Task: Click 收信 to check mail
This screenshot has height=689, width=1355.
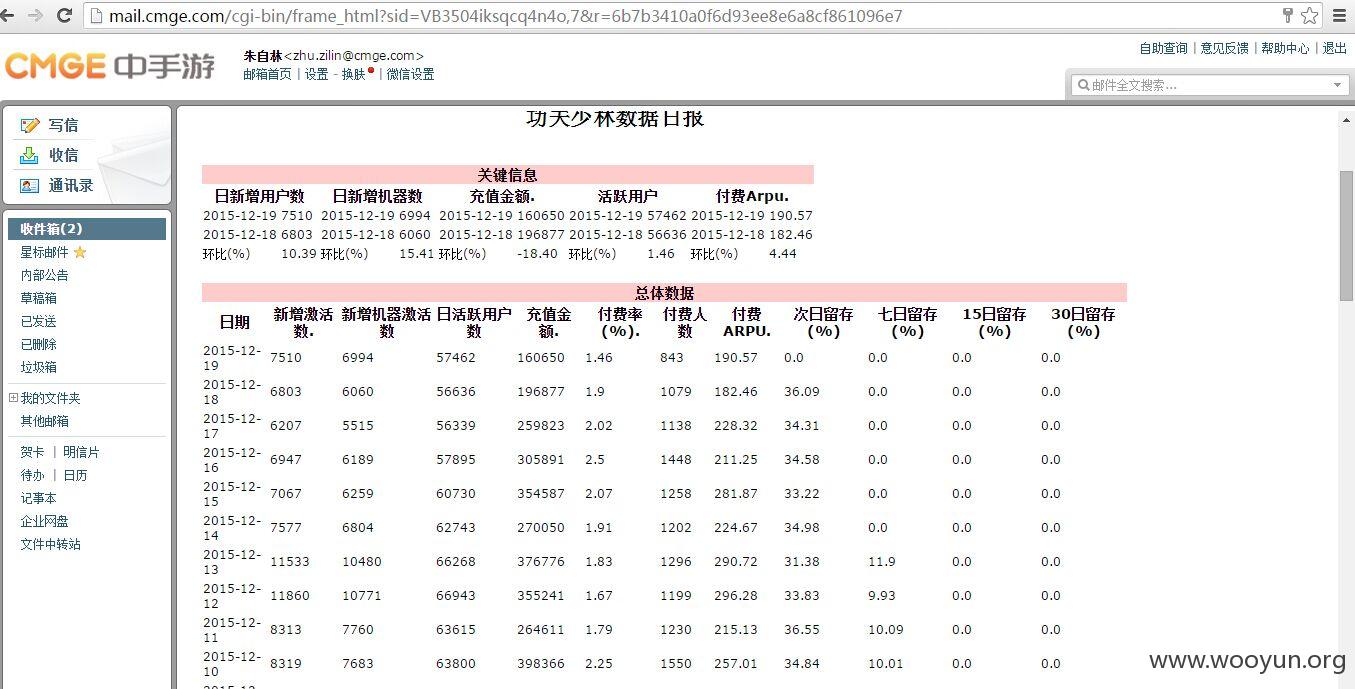Action: (x=63, y=155)
